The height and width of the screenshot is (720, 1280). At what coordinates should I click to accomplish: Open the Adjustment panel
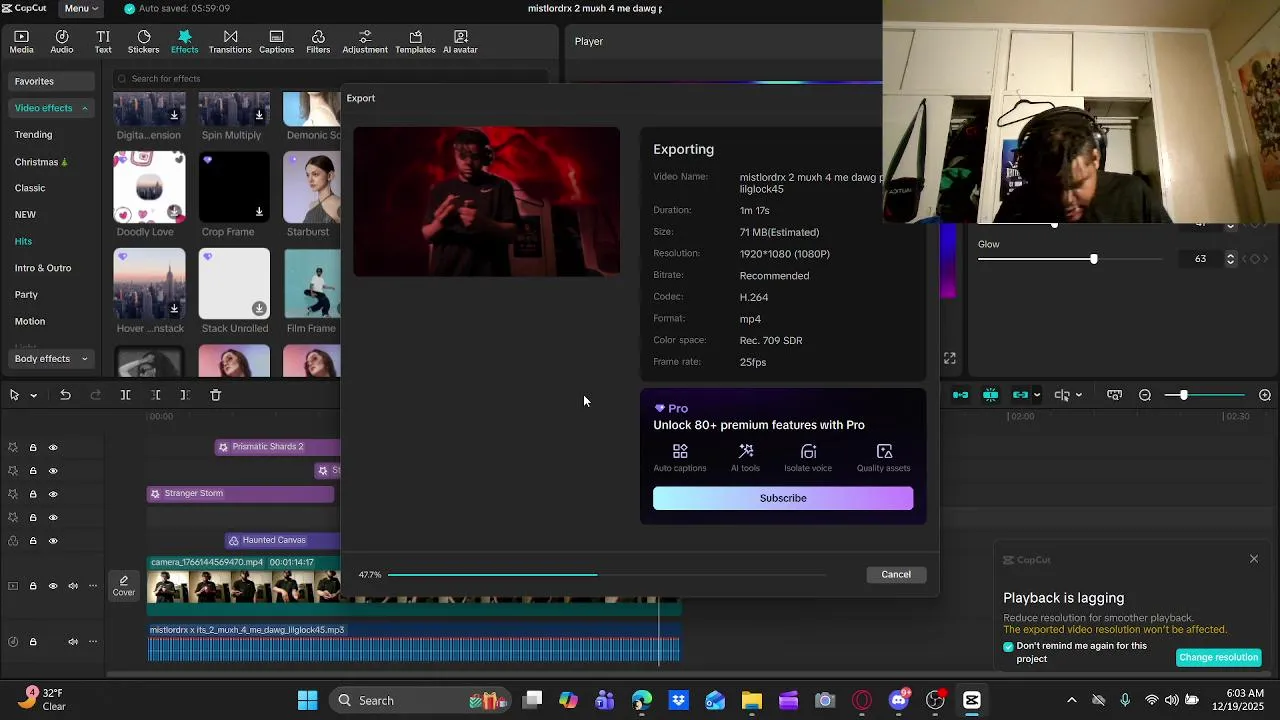click(x=365, y=42)
